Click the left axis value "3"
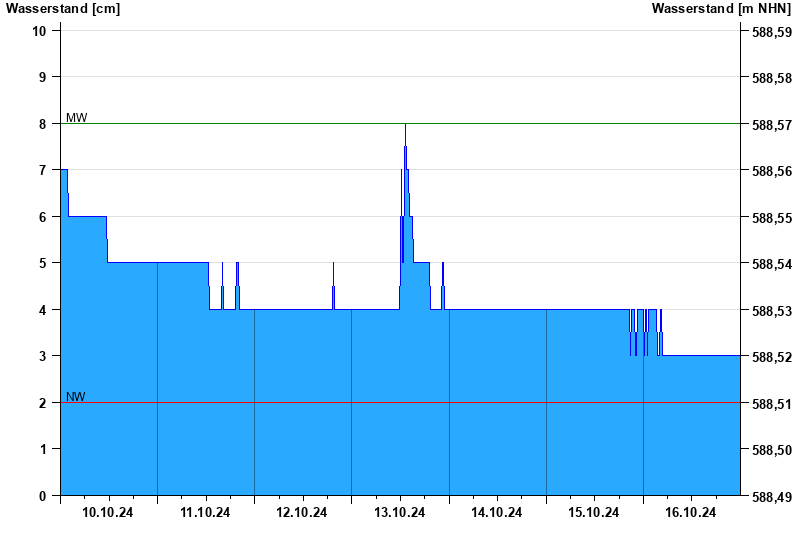This screenshot has height=550, width=800. (x=42, y=356)
